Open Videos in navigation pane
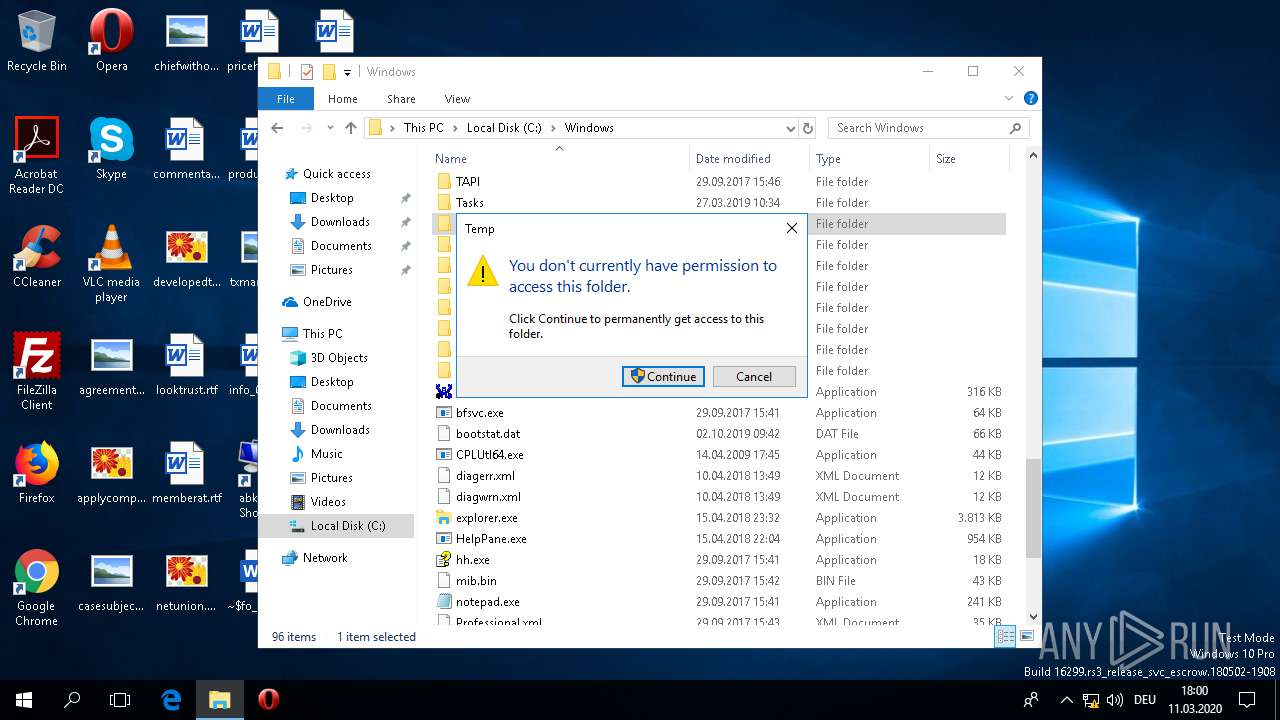The width and height of the screenshot is (1280, 720). (x=328, y=502)
